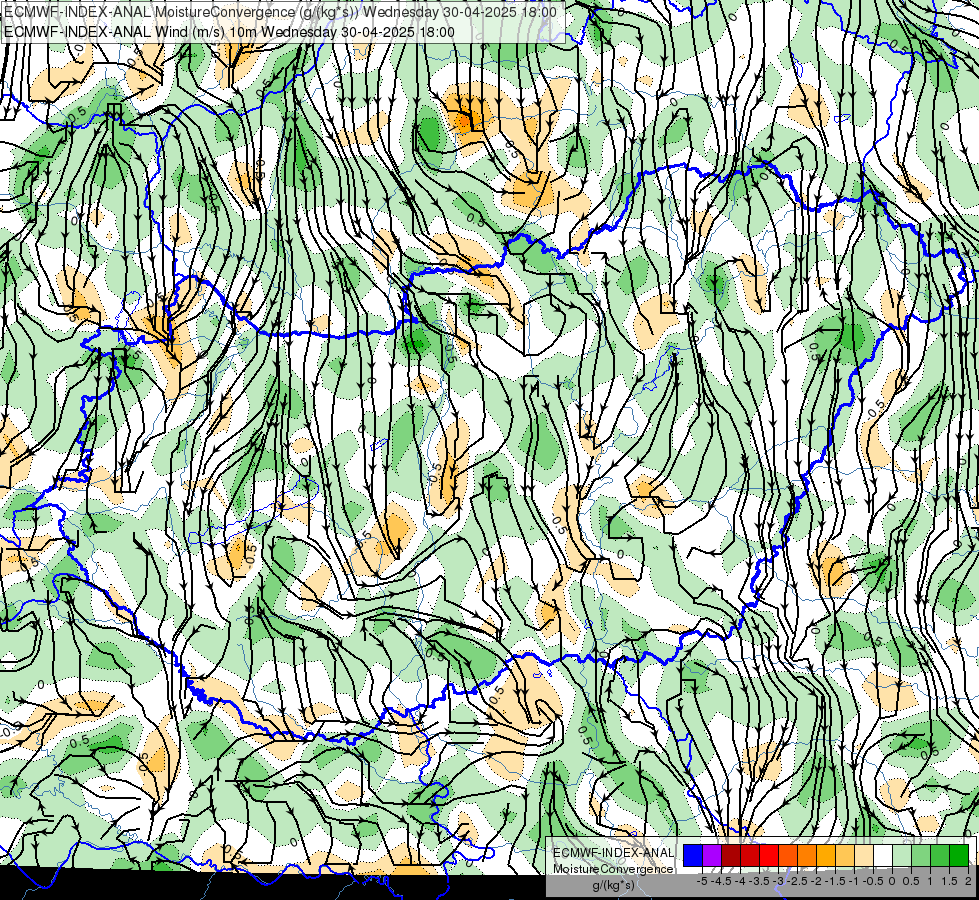Click the legend unit text 'g/(kg*s)'
979x900 pixels.
613,885
